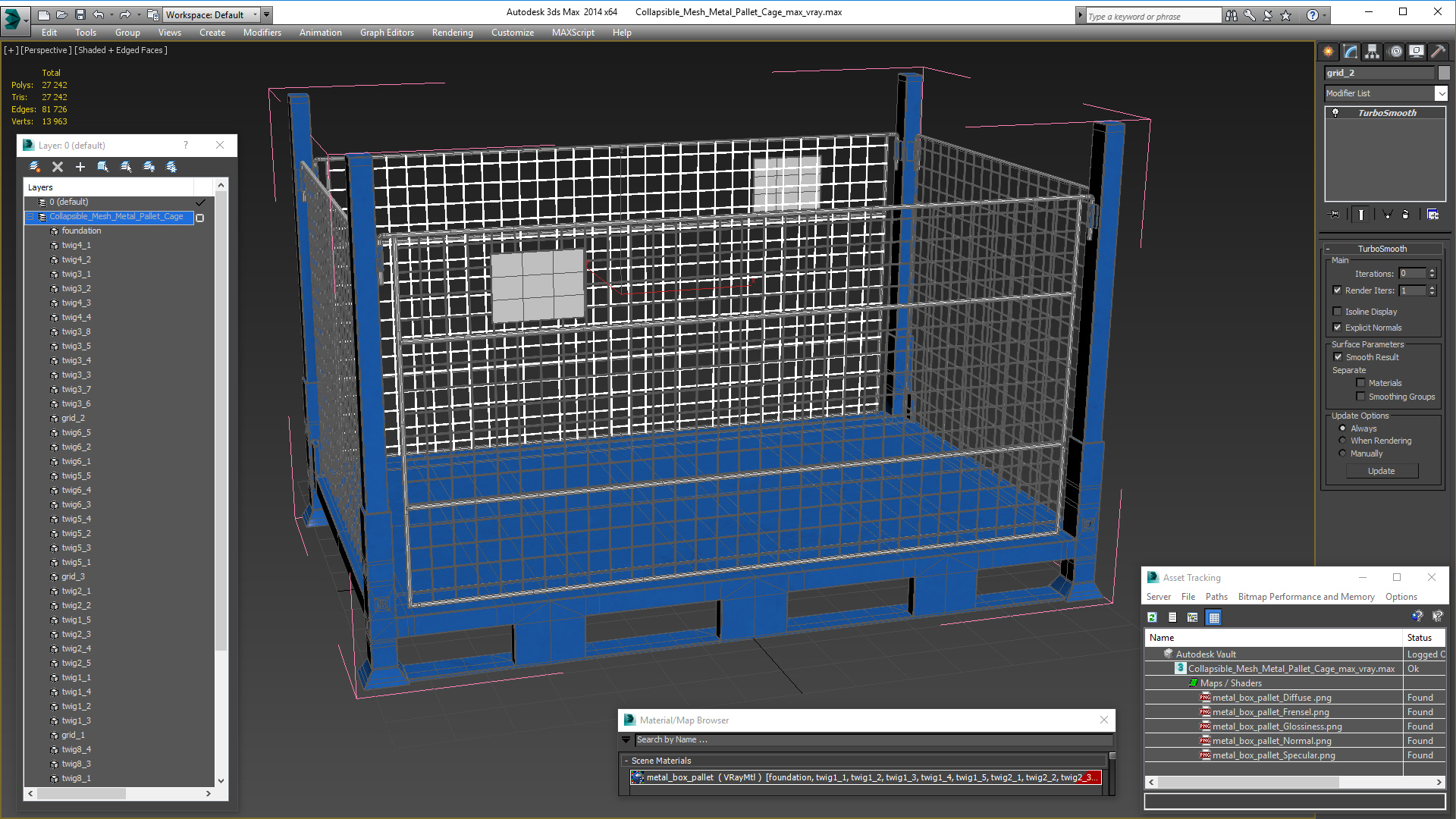Click Create New Layer plus icon
Viewport: 1456px width, 819px height.
(80, 167)
